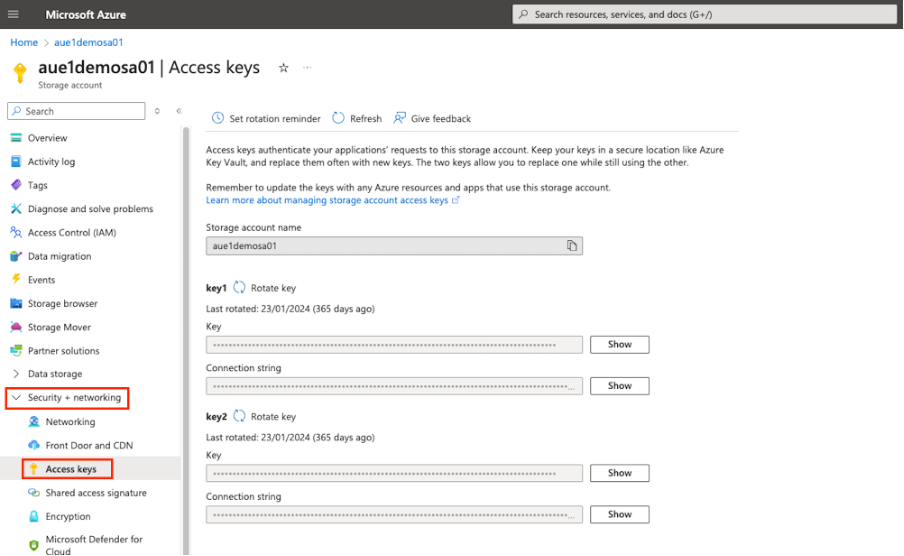Show the key2 Connection string
This screenshot has width=904, height=556.
pyautogui.click(x=619, y=514)
